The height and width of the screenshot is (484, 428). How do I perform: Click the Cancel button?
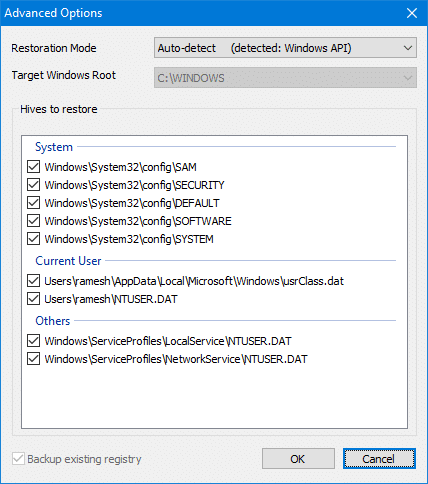379,459
